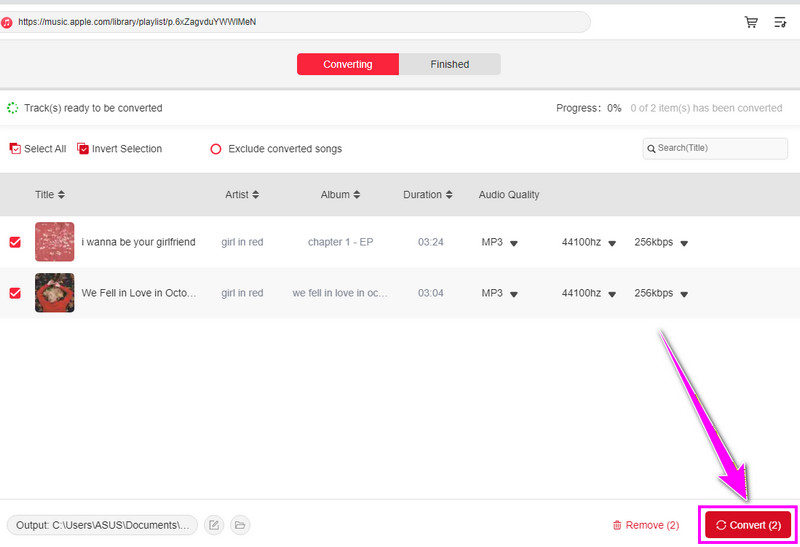
Task: Uncheck 'i wanna be your girlfriend' track
Action: tap(15, 242)
